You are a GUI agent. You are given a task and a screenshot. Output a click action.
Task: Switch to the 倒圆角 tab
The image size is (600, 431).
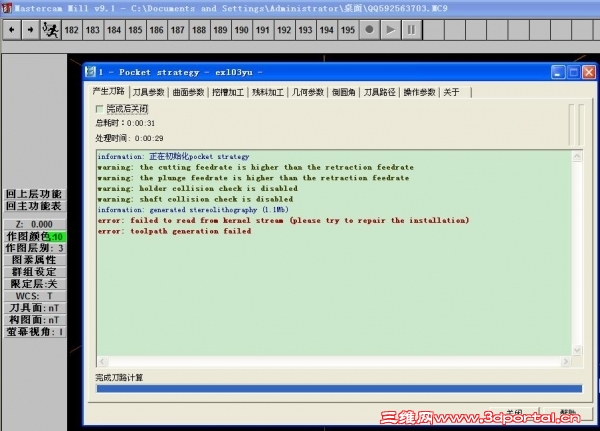344,92
